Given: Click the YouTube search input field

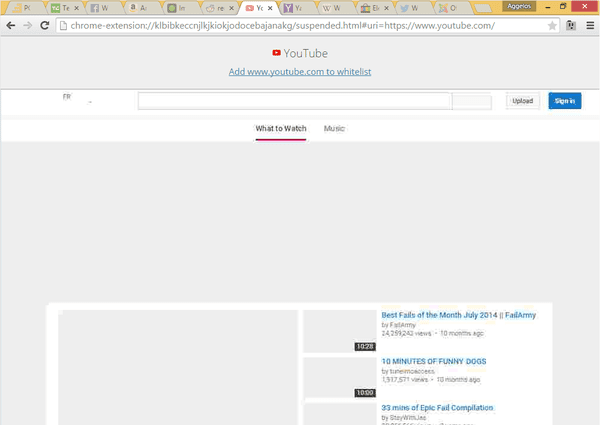Looking at the screenshot, I should [294, 101].
